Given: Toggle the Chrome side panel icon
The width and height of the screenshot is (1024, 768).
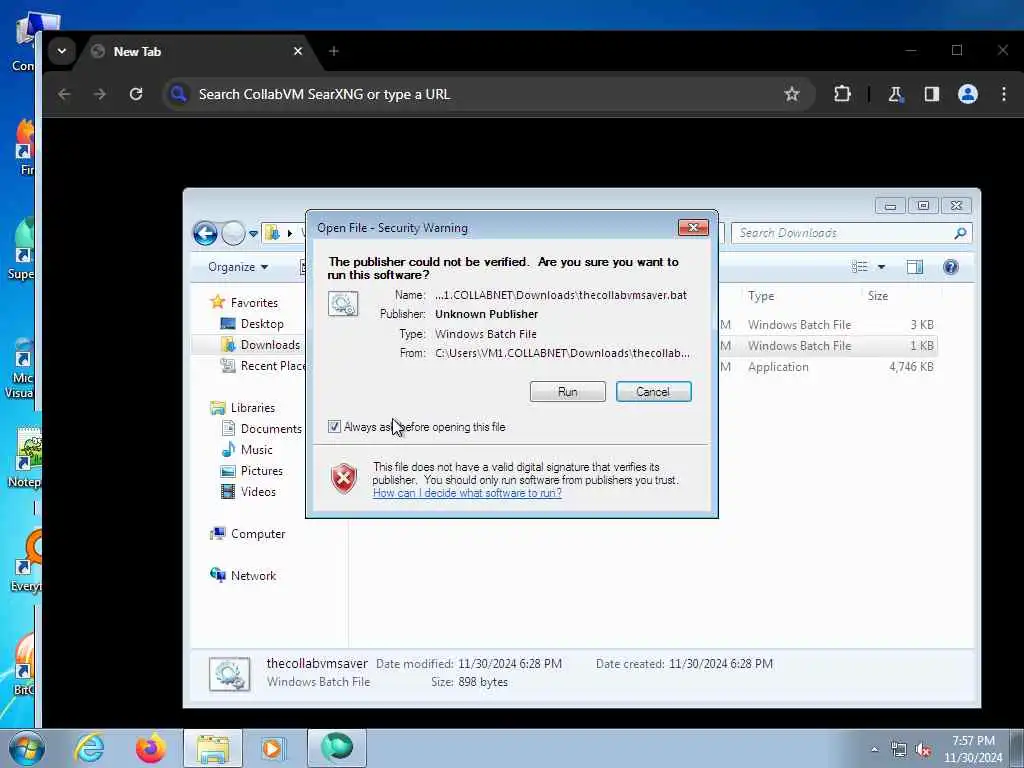Looking at the screenshot, I should click(x=931, y=94).
